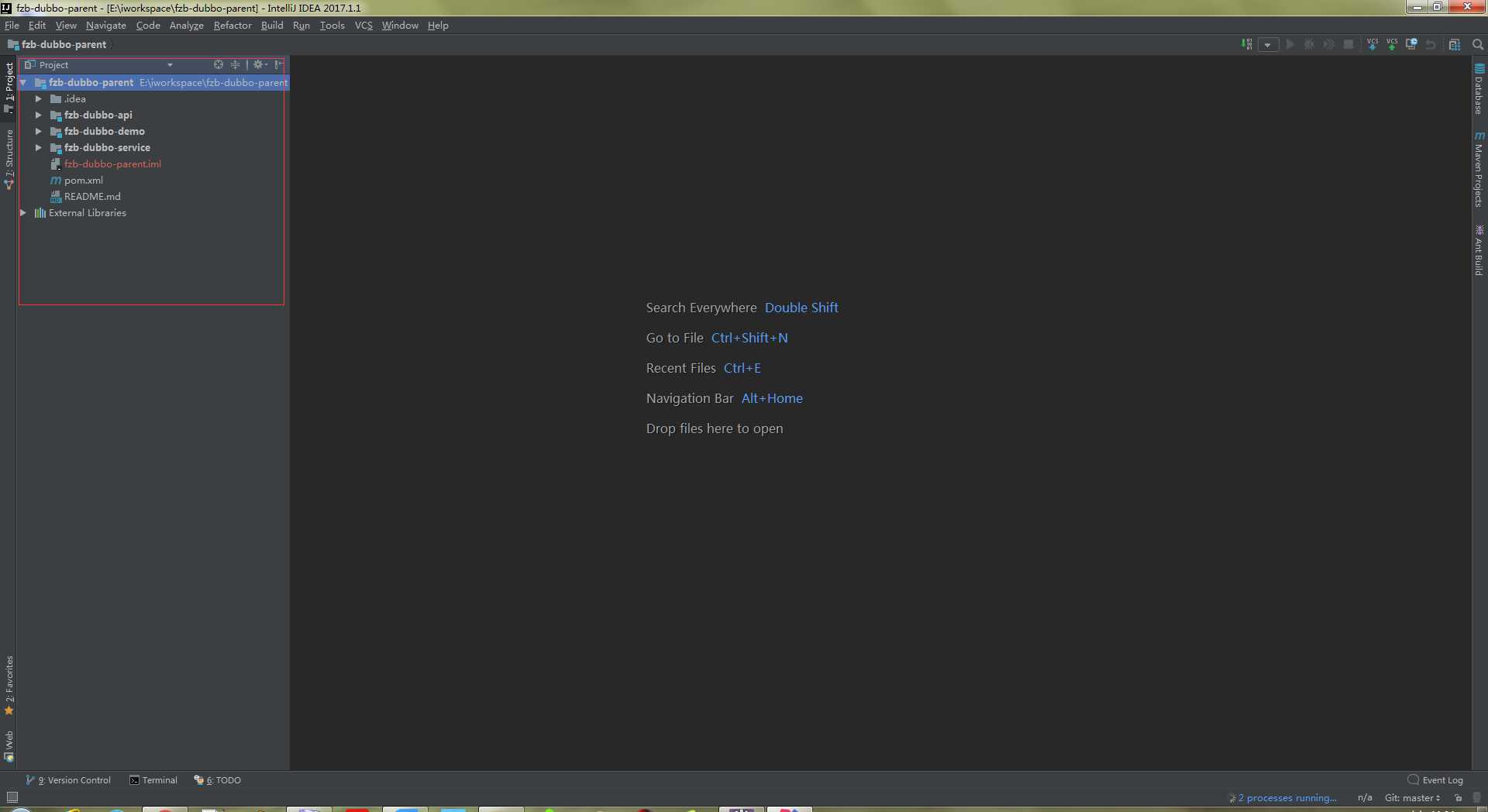Open the Refactor menu
This screenshot has width=1488, height=812.
(232, 25)
